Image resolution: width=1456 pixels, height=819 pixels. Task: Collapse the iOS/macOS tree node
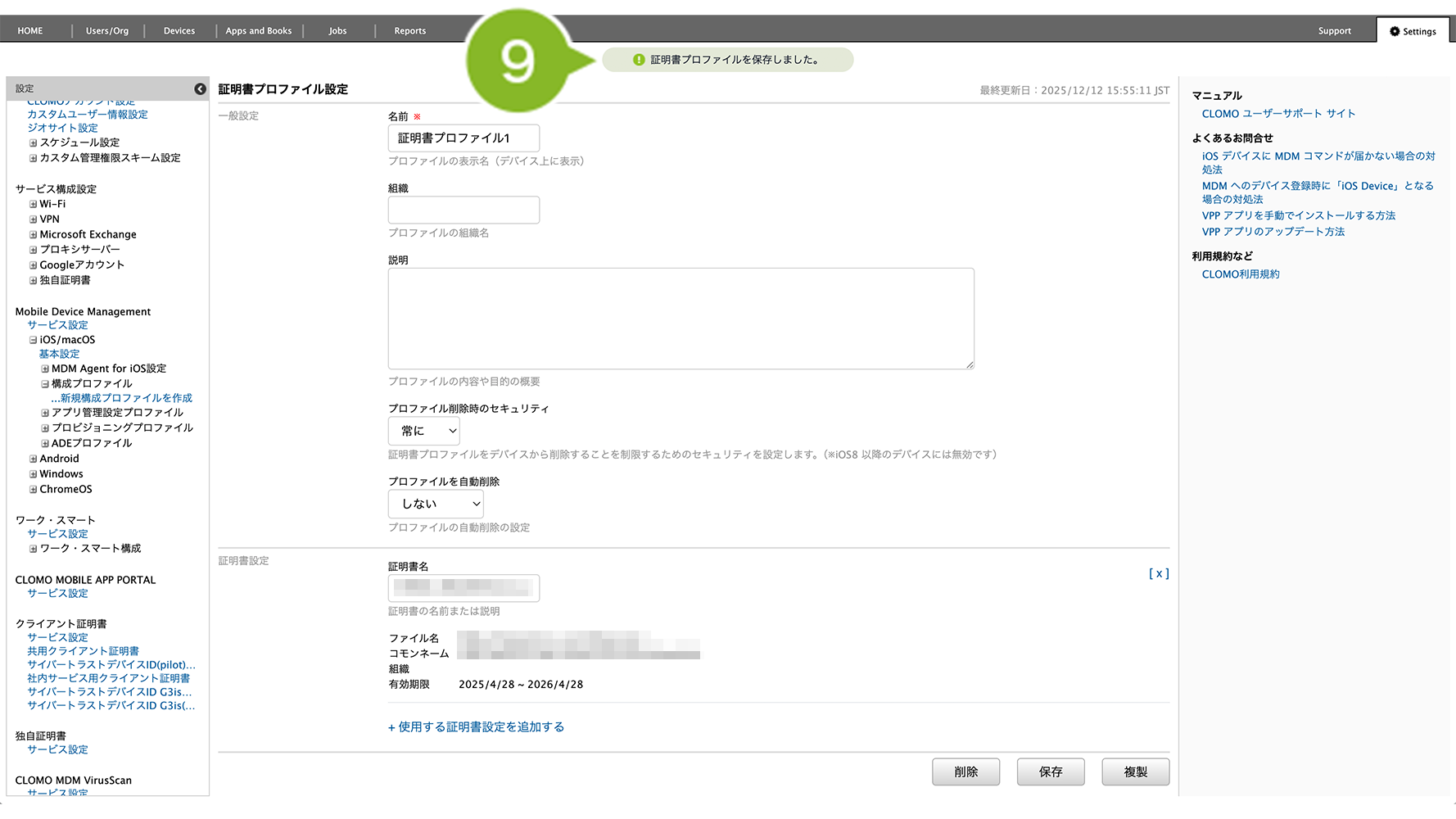point(34,340)
